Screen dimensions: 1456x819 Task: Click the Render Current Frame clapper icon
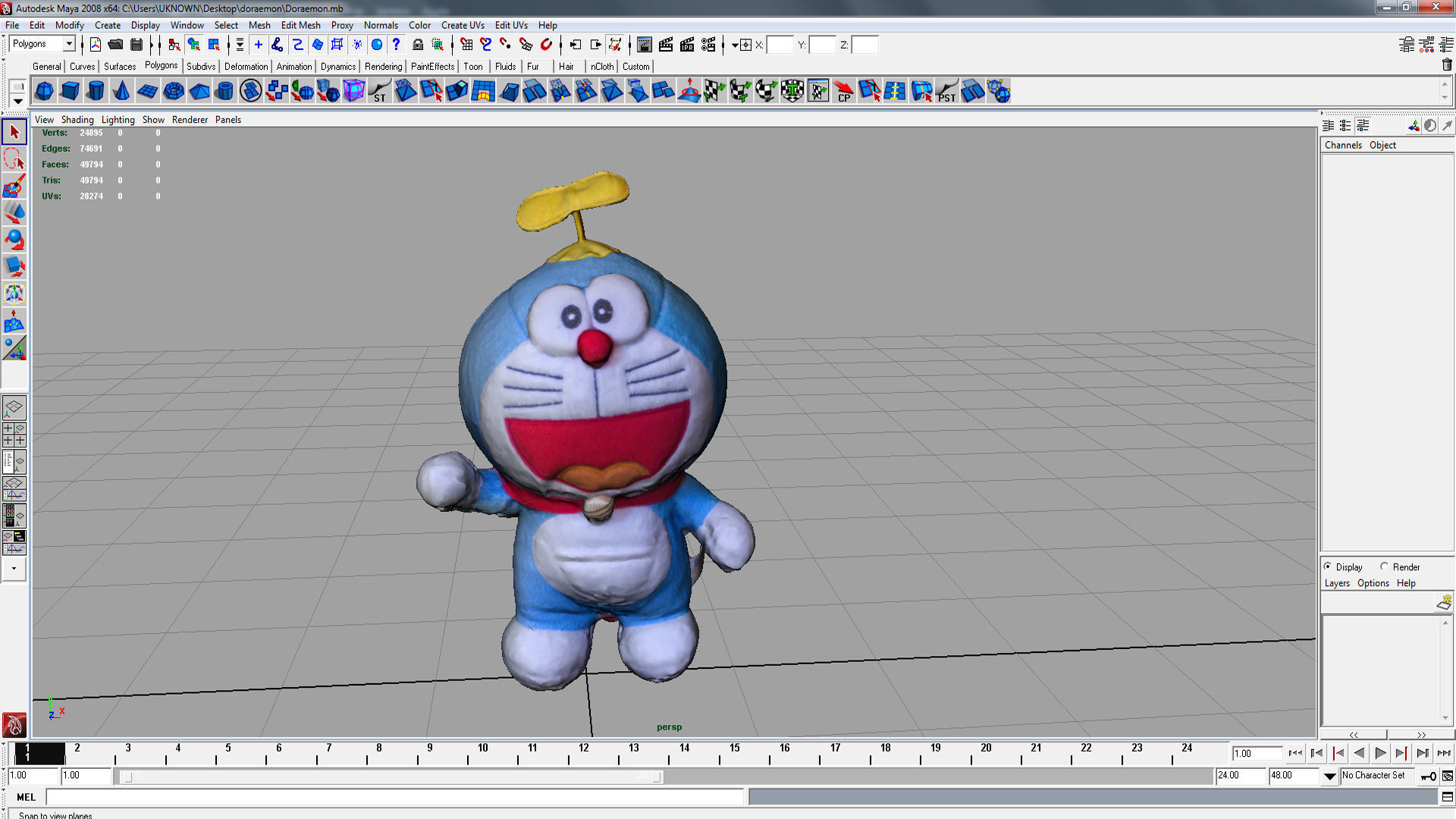[x=666, y=45]
